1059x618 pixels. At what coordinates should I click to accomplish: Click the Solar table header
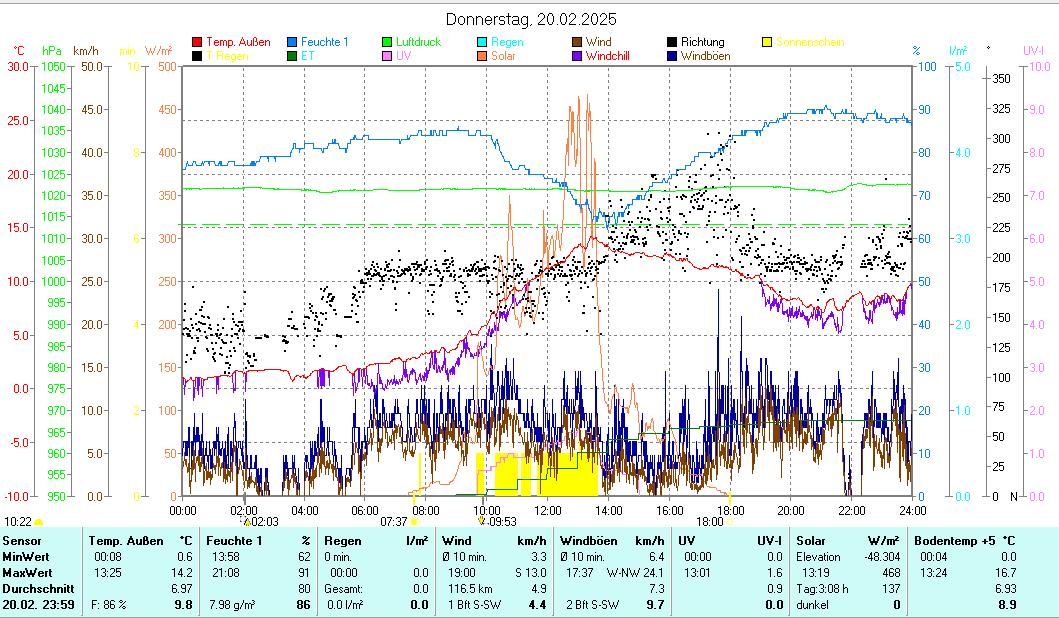pos(810,541)
